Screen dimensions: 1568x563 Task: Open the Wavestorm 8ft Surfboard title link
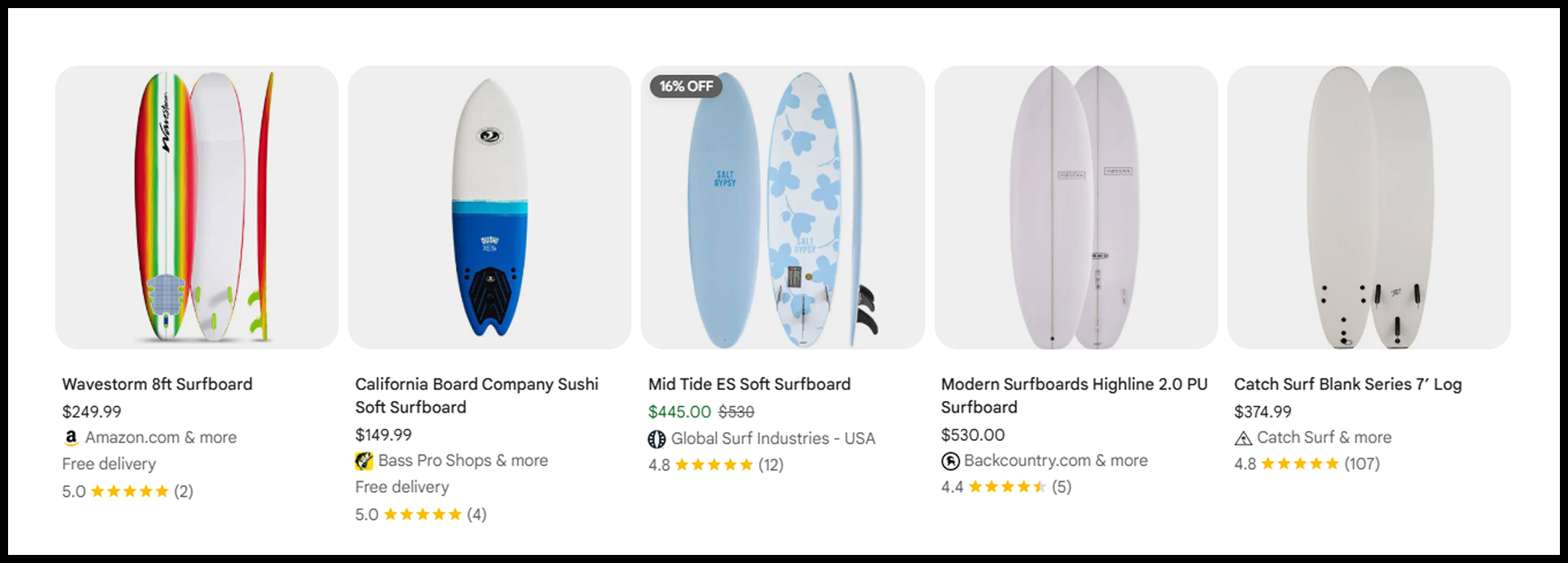(x=158, y=384)
